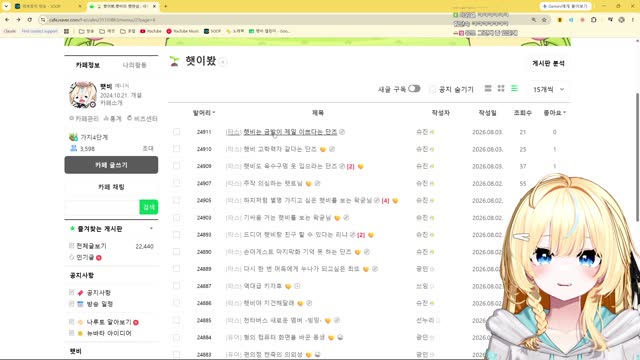
Task: Tick the checkbox for post 24911
Action: click(176, 132)
